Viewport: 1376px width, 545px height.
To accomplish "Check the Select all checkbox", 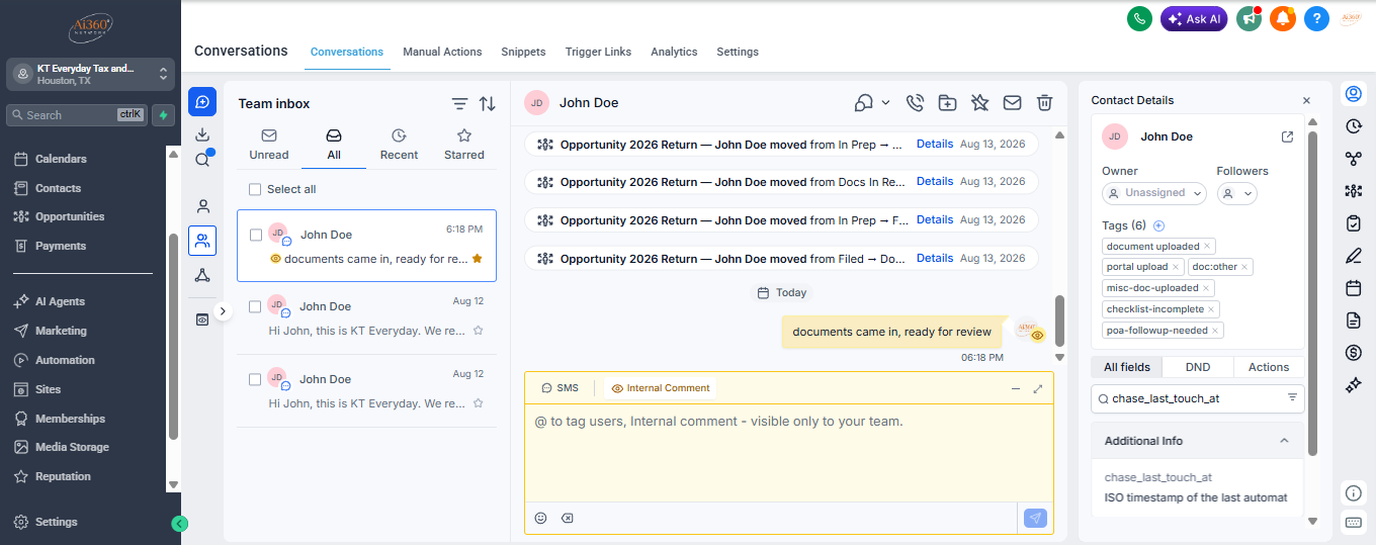I will (255, 189).
